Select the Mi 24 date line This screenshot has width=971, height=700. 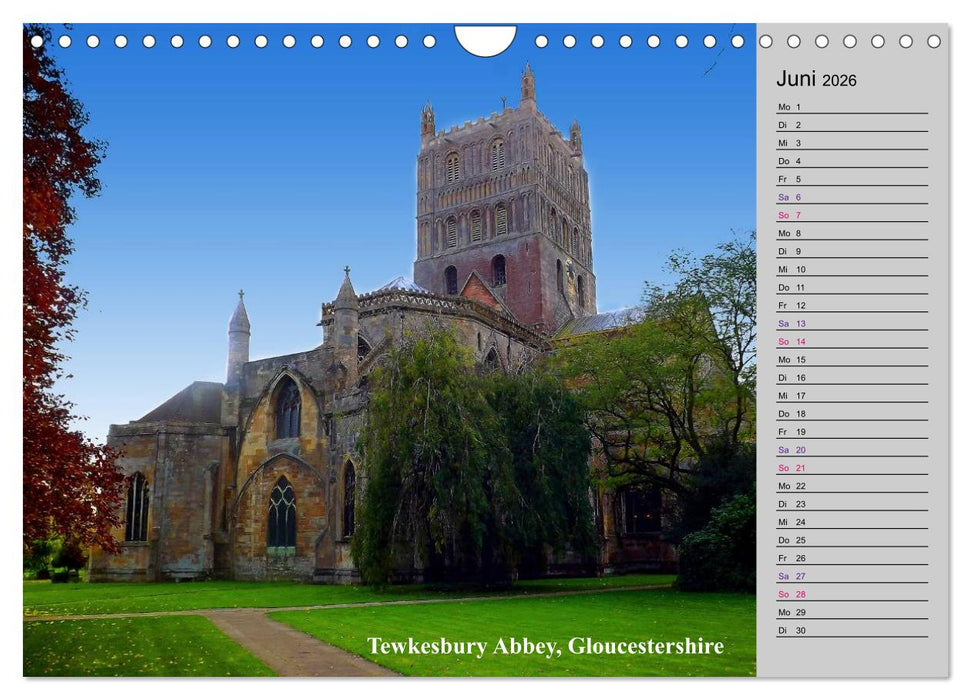[x=852, y=522]
